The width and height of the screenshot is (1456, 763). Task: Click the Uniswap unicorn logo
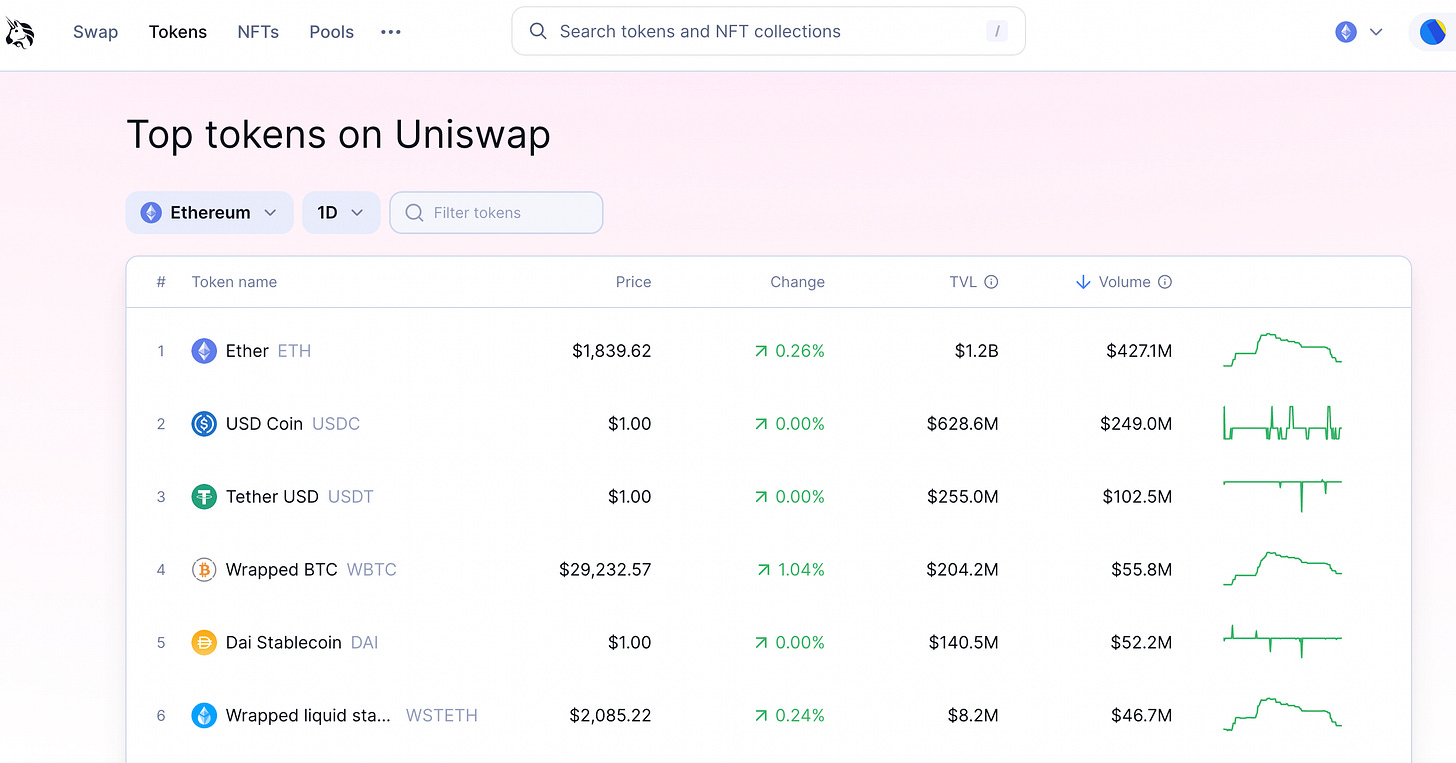pos(20,32)
